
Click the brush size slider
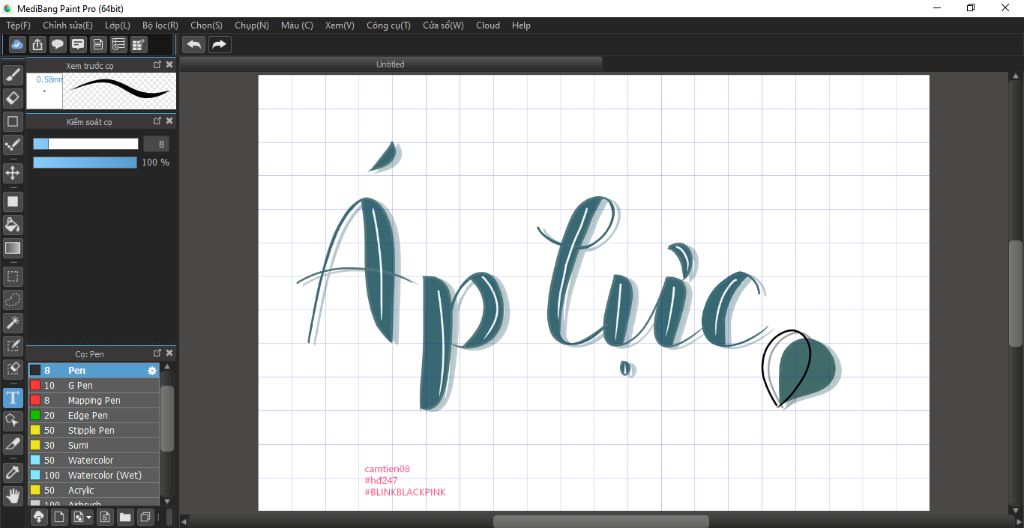click(x=86, y=144)
